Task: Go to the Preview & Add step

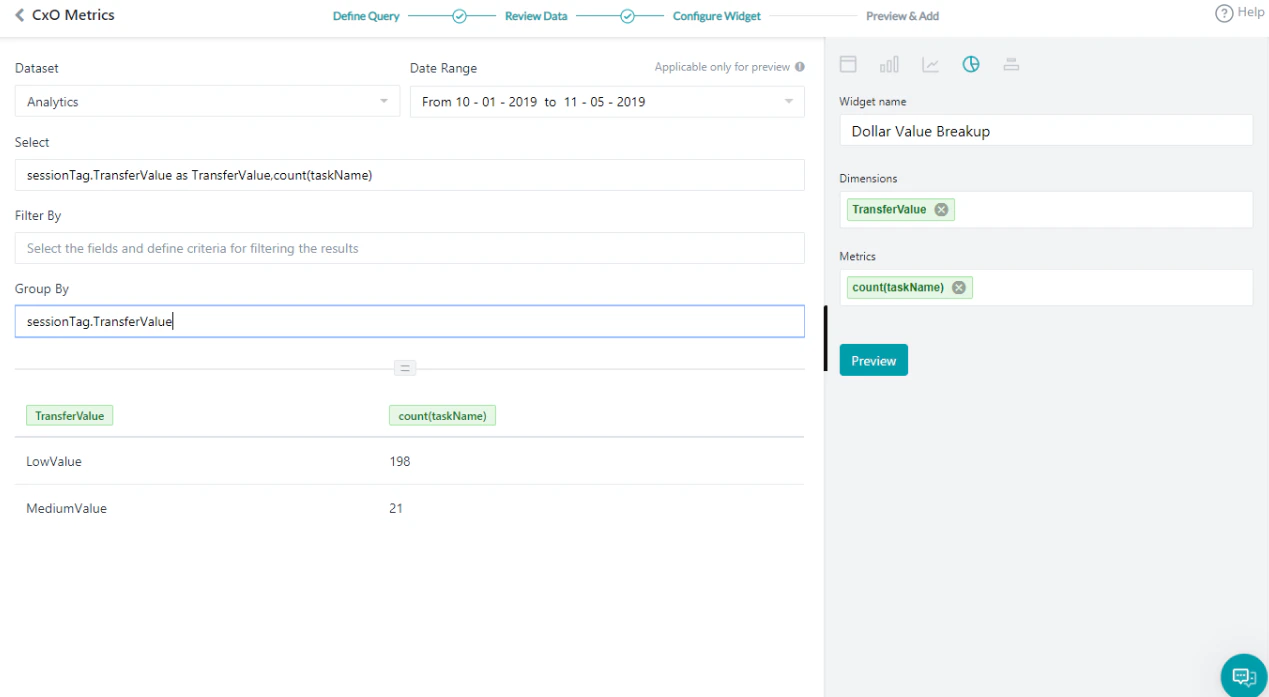Action: (x=902, y=16)
